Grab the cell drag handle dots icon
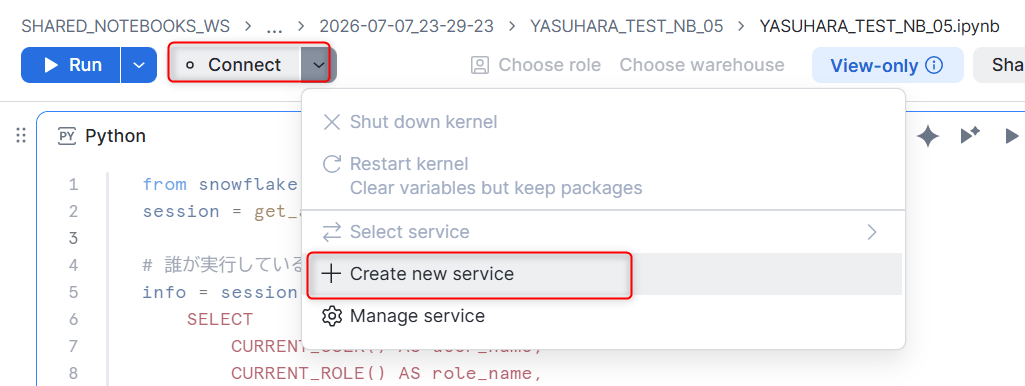 pos(21,135)
